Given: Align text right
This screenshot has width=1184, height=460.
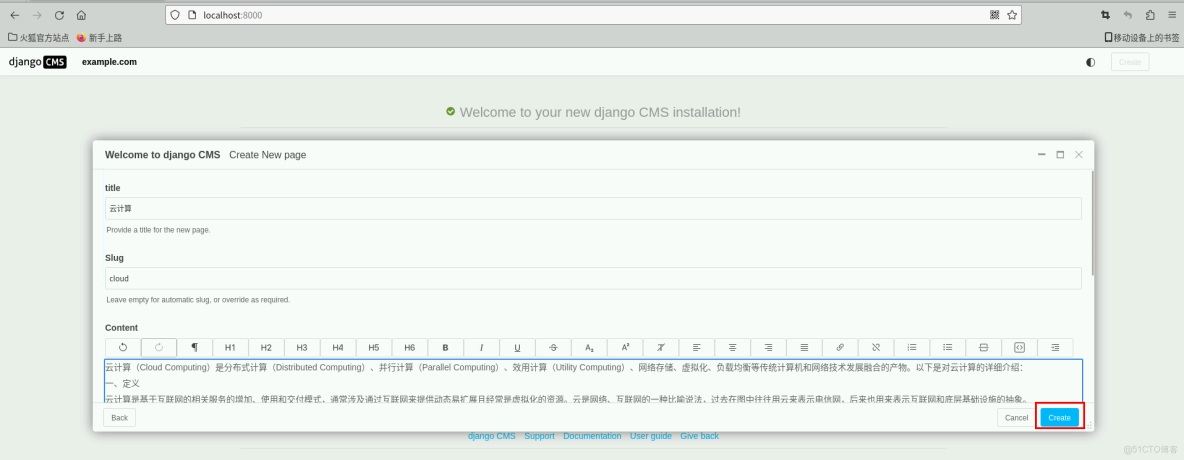Looking at the screenshot, I should coord(769,347).
